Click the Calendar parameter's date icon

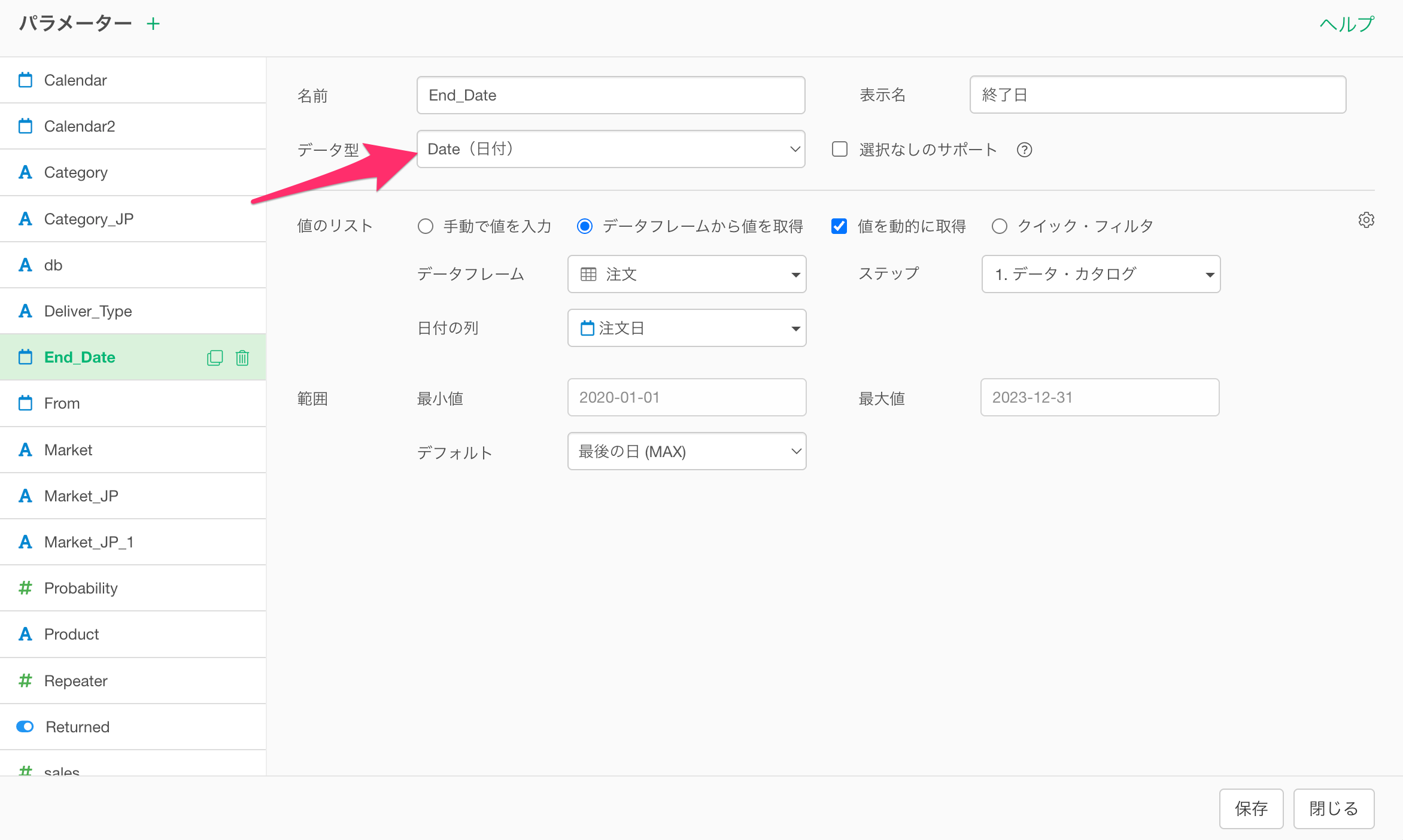pos(25,80)
